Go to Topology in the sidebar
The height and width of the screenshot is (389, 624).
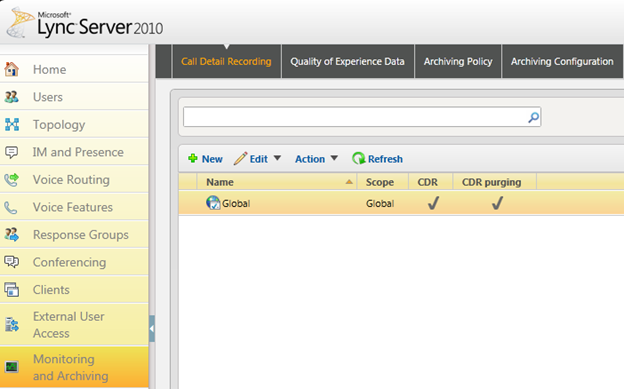pos(74,124)
